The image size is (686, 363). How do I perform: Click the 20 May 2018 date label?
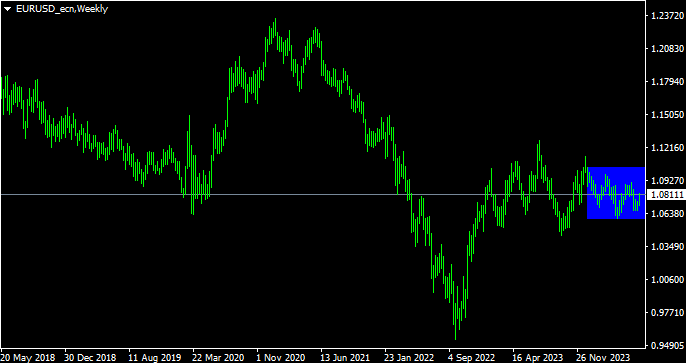coord(28,357)
